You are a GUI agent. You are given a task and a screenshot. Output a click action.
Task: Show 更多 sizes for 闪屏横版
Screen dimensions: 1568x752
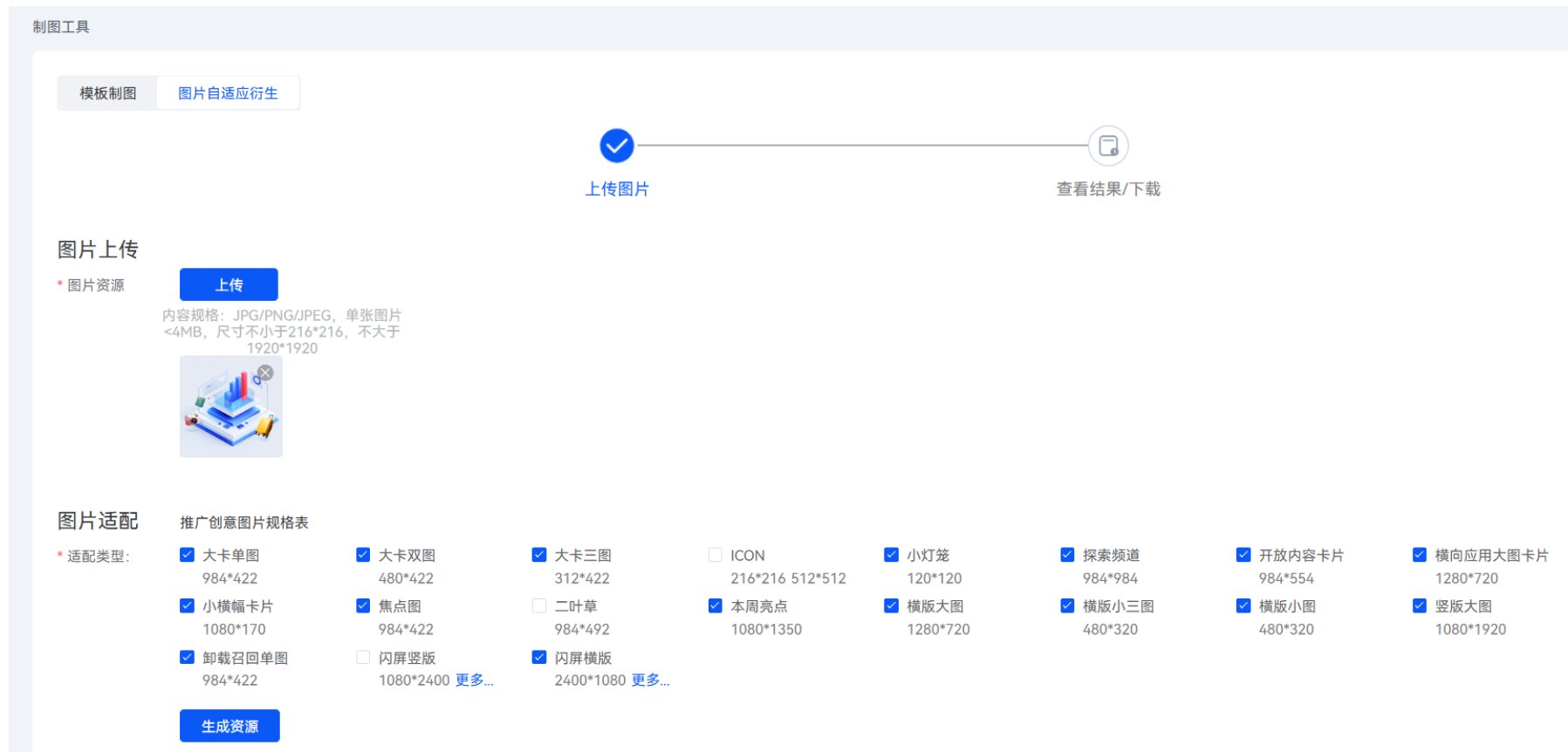pos(650,680)
